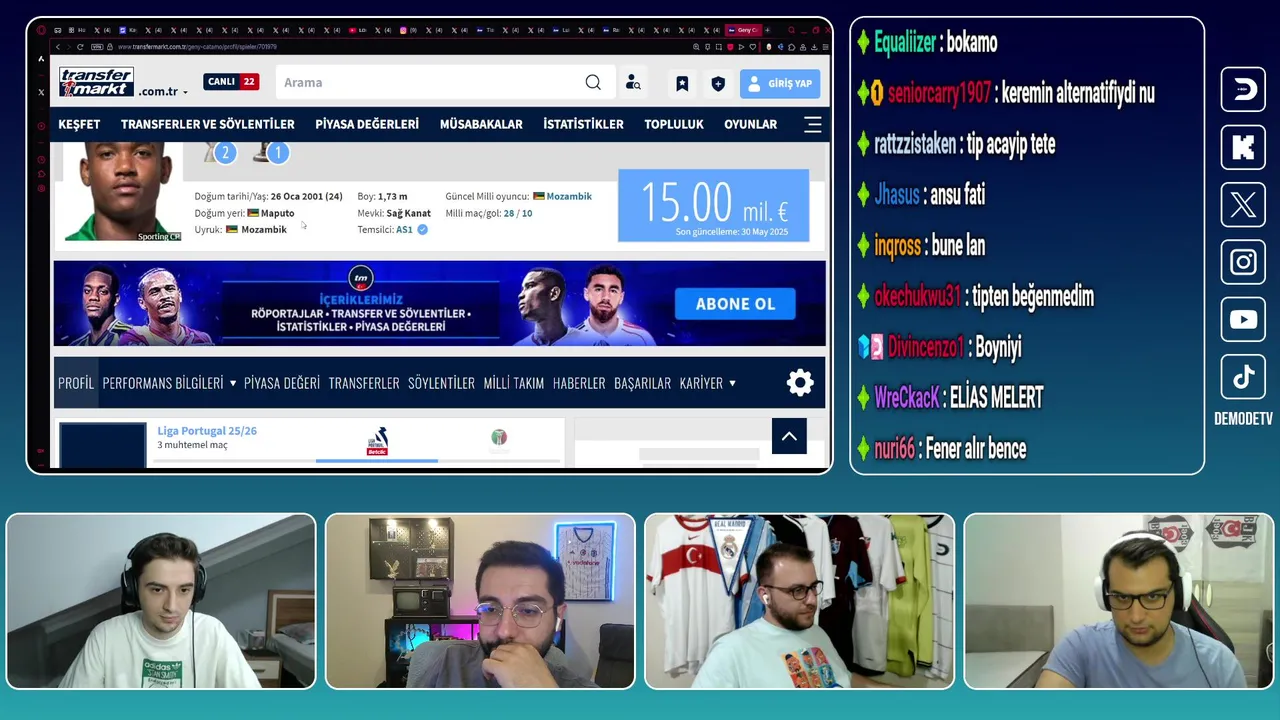Click chat username seniorcarry1907
Image resolution: width=1280 pixels, height=720 pixels.
point(939,93)
